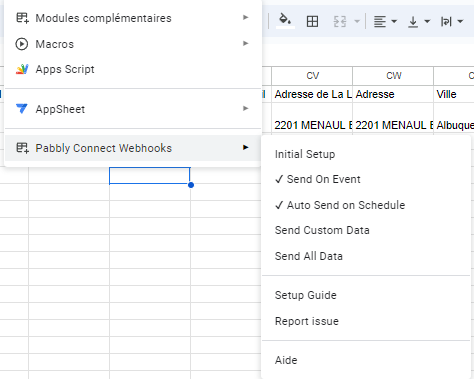Click the Modules complémentaires icon
This screenshot has width=474, height=379.
coord(22,18)
